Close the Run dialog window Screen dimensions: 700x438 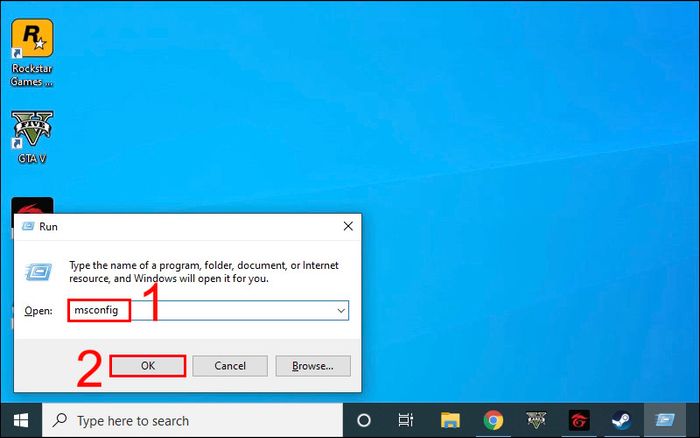348,226
